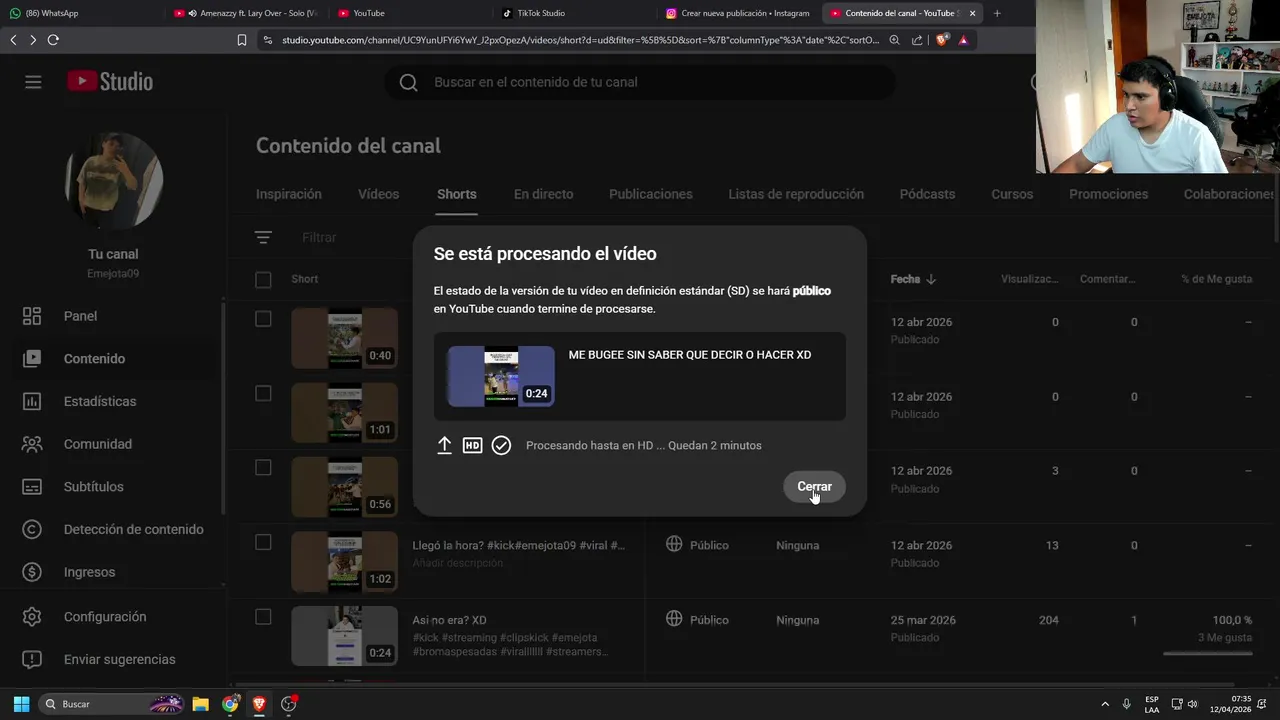Toggle the select-all Shorts checkbox
1280x720 pixels.
263,280
